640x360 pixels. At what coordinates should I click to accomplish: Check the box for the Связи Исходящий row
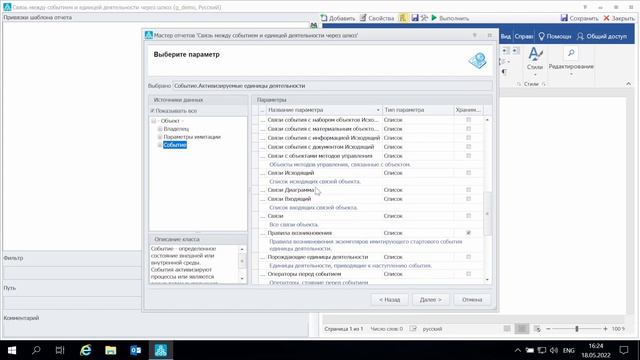[x=469, y=173]
